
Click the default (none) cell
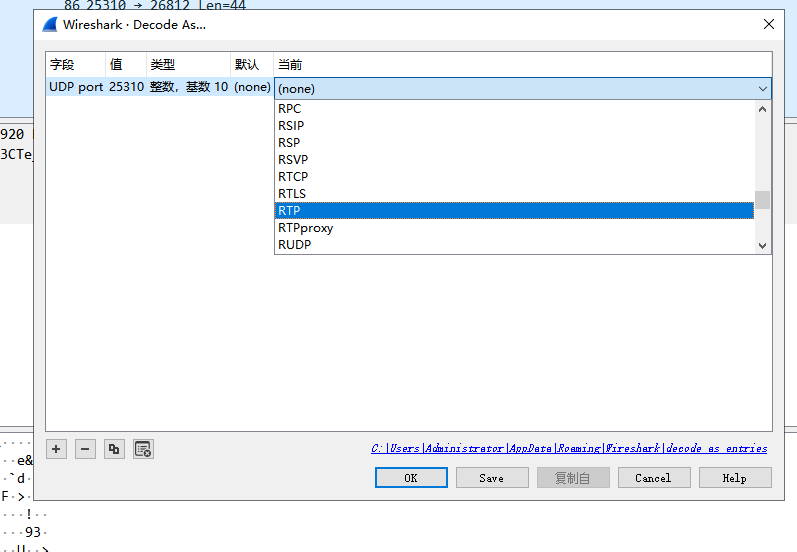tap(252, 87)
